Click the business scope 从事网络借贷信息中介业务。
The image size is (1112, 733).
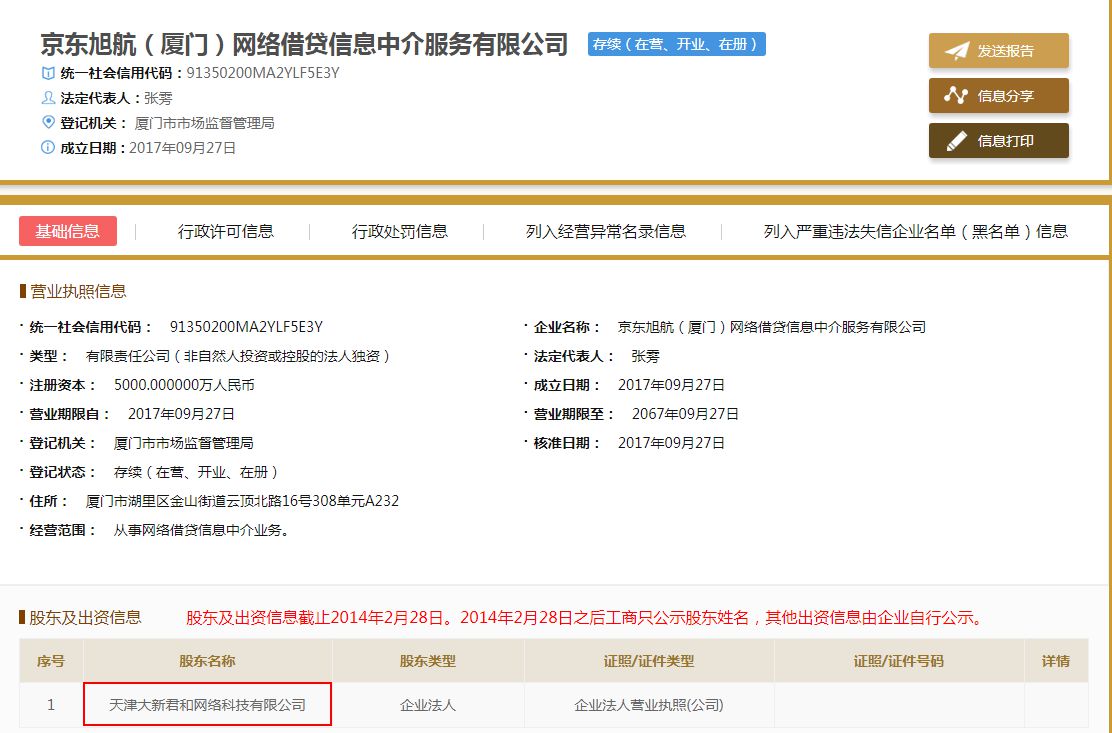coord(202,530)
